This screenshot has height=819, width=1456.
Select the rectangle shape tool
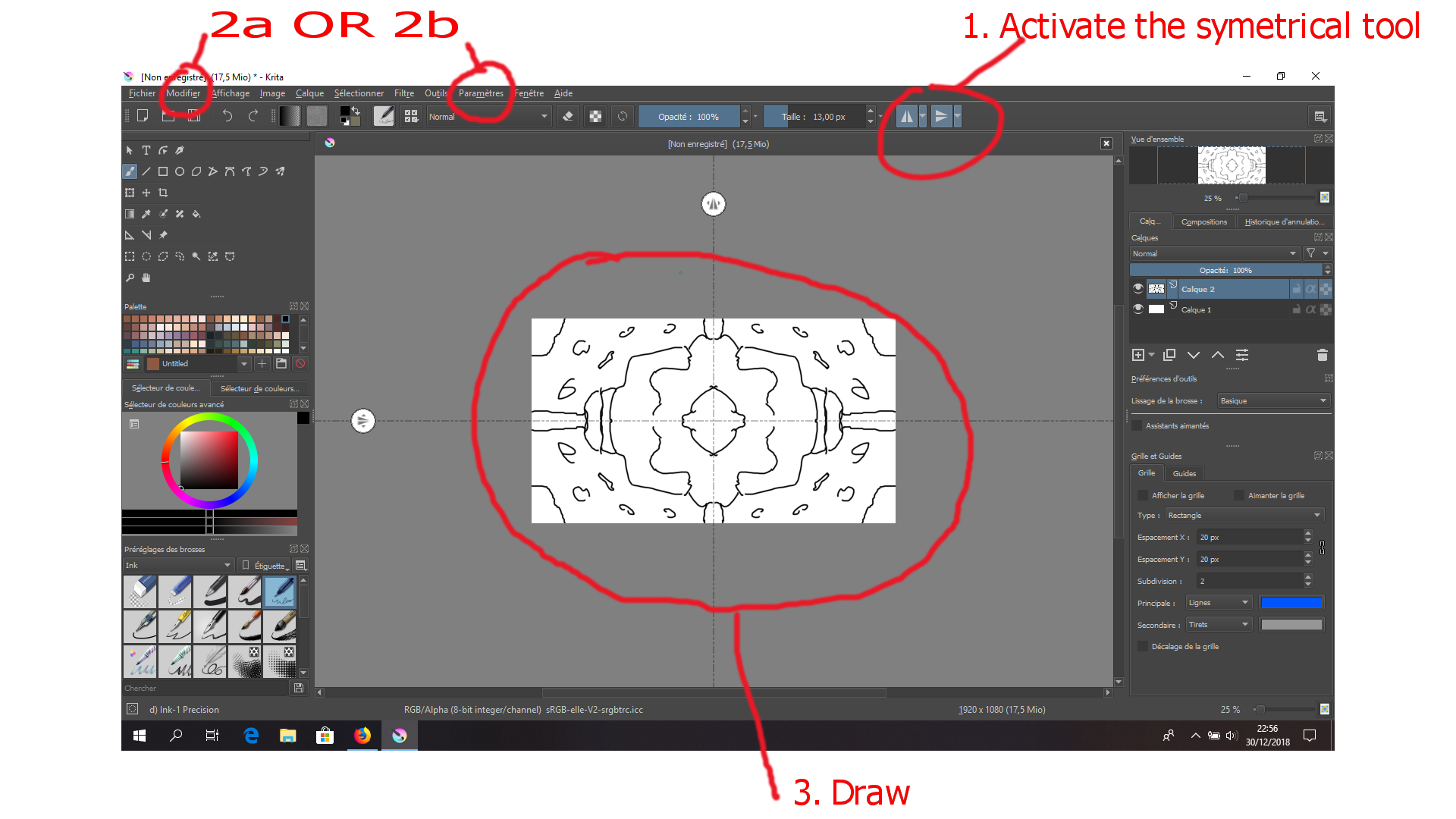pyautogui.click(x=163, y=171)
